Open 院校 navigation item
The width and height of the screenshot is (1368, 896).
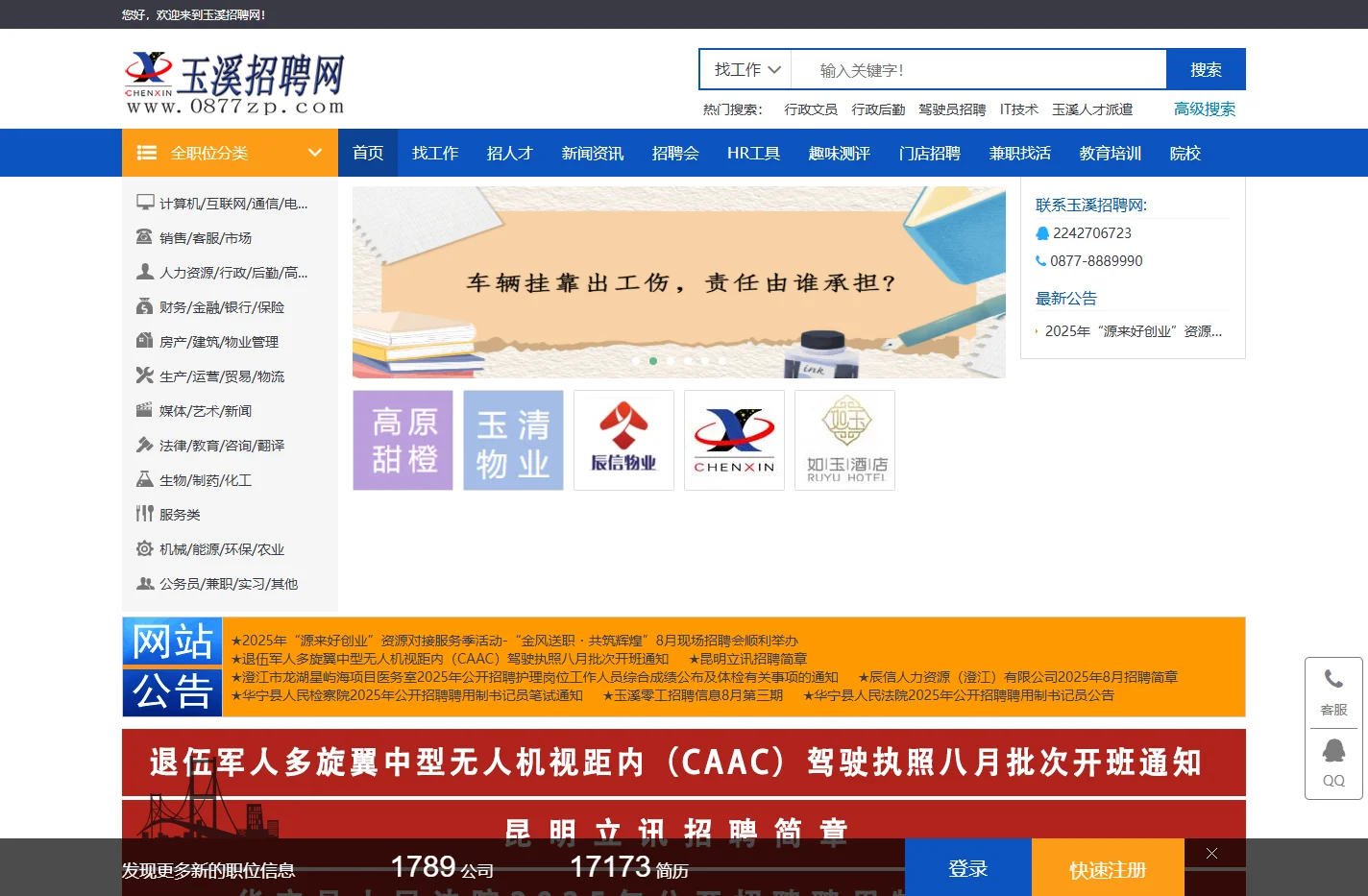(x=1185, y=153)
